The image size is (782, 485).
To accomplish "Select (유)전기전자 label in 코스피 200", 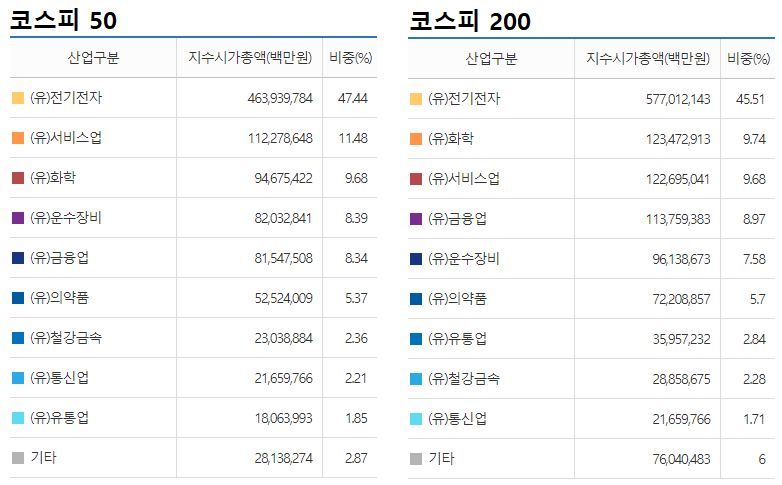I will [464, 99].
